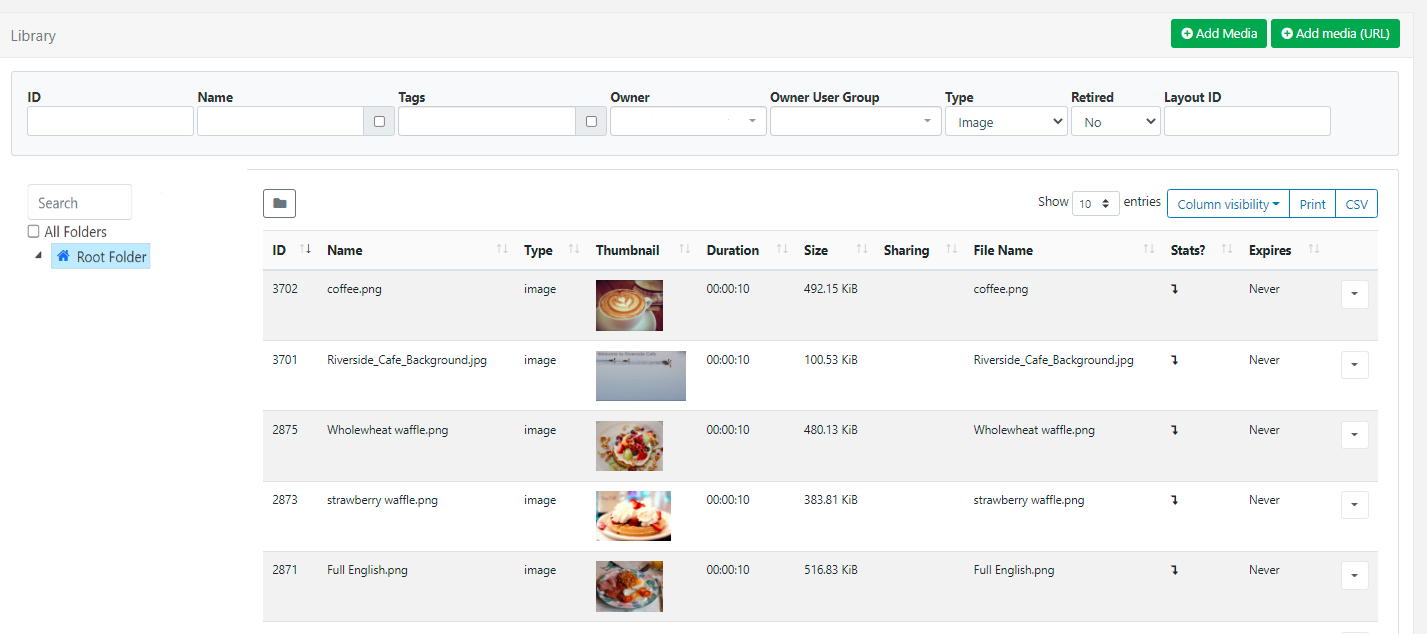Image resolution: width=1427 pixels, height=634 pixels.
Task: Click Stats icon in coffee.png row
Action: point(1175,290)
